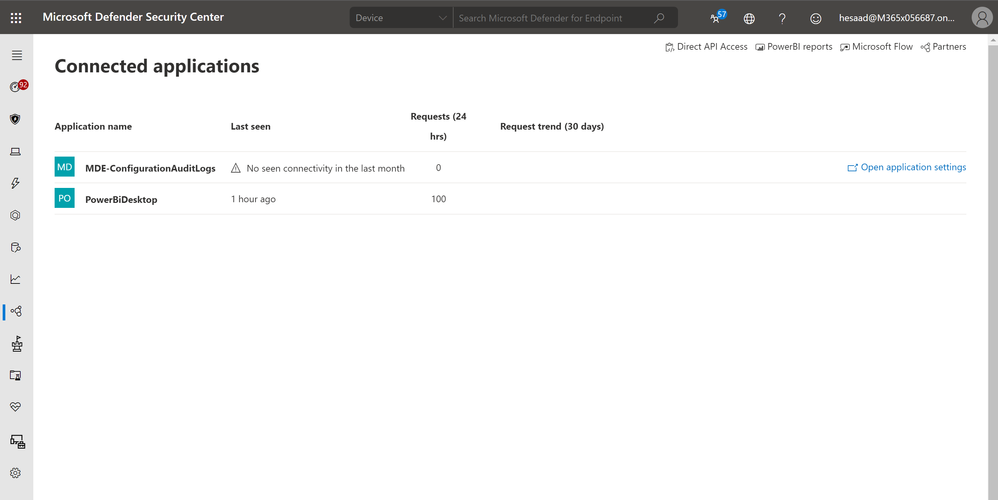Select PowerBiDesktop application name
998x500 pixels.
pyautogui.click(x=121, y=200)
